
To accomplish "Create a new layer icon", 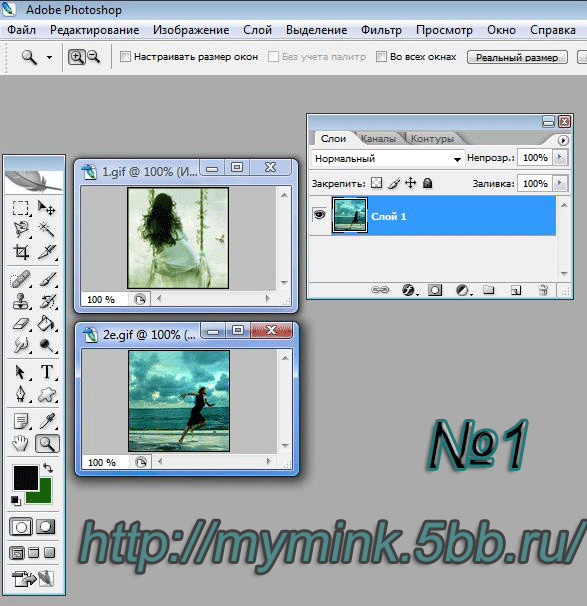I will click(516, 290).
